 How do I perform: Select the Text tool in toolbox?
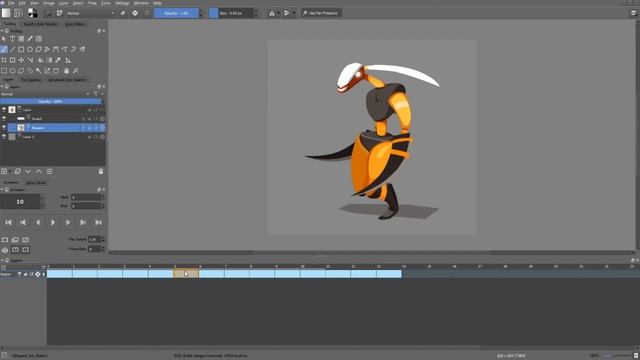[x=12, y=39]
